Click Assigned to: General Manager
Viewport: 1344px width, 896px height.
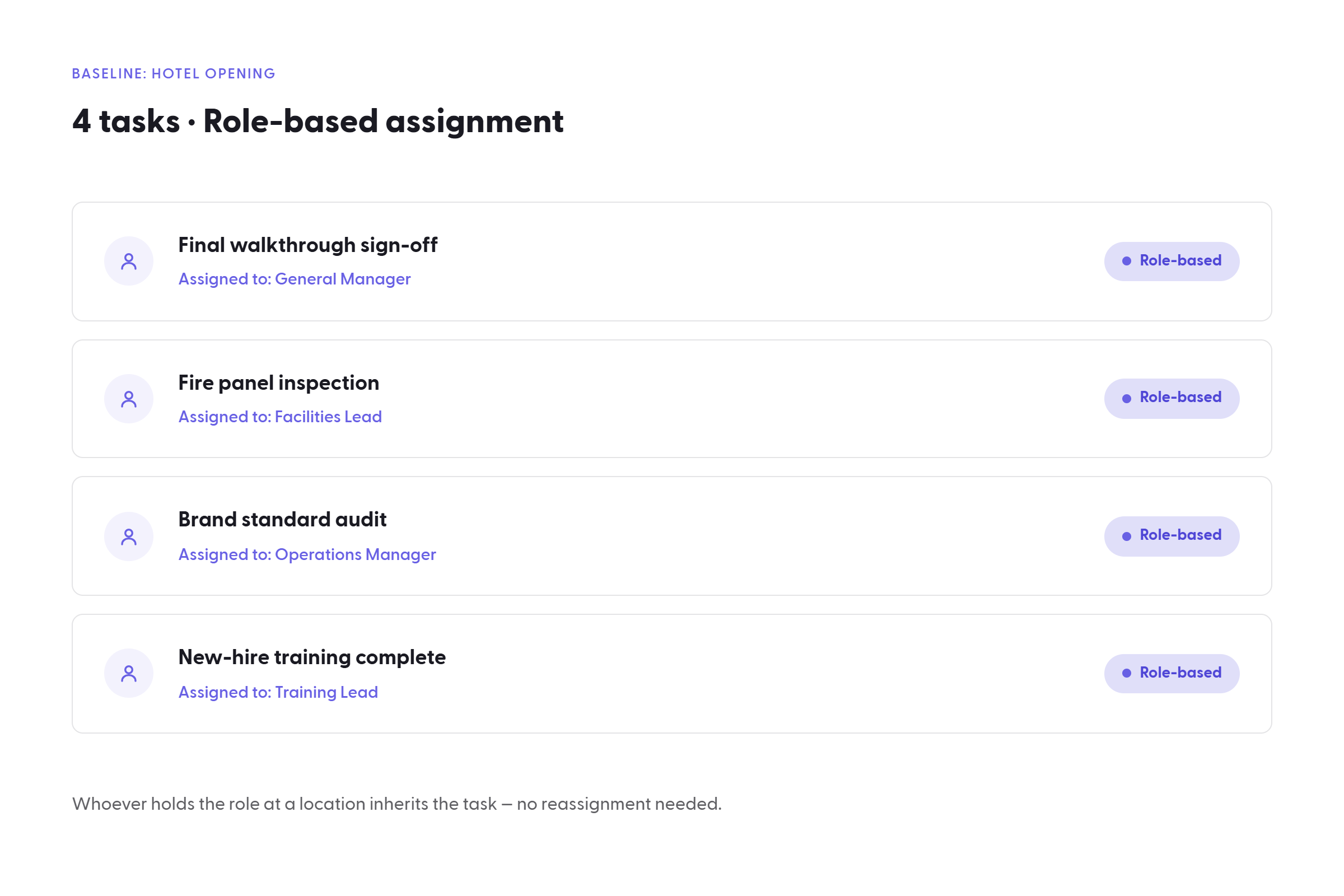point(295,279)
